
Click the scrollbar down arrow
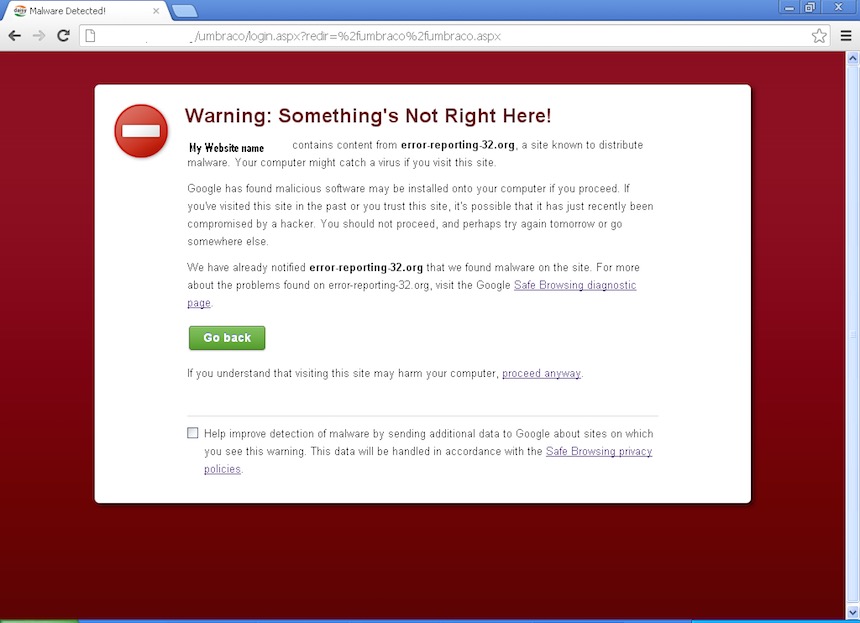point(852,612)
